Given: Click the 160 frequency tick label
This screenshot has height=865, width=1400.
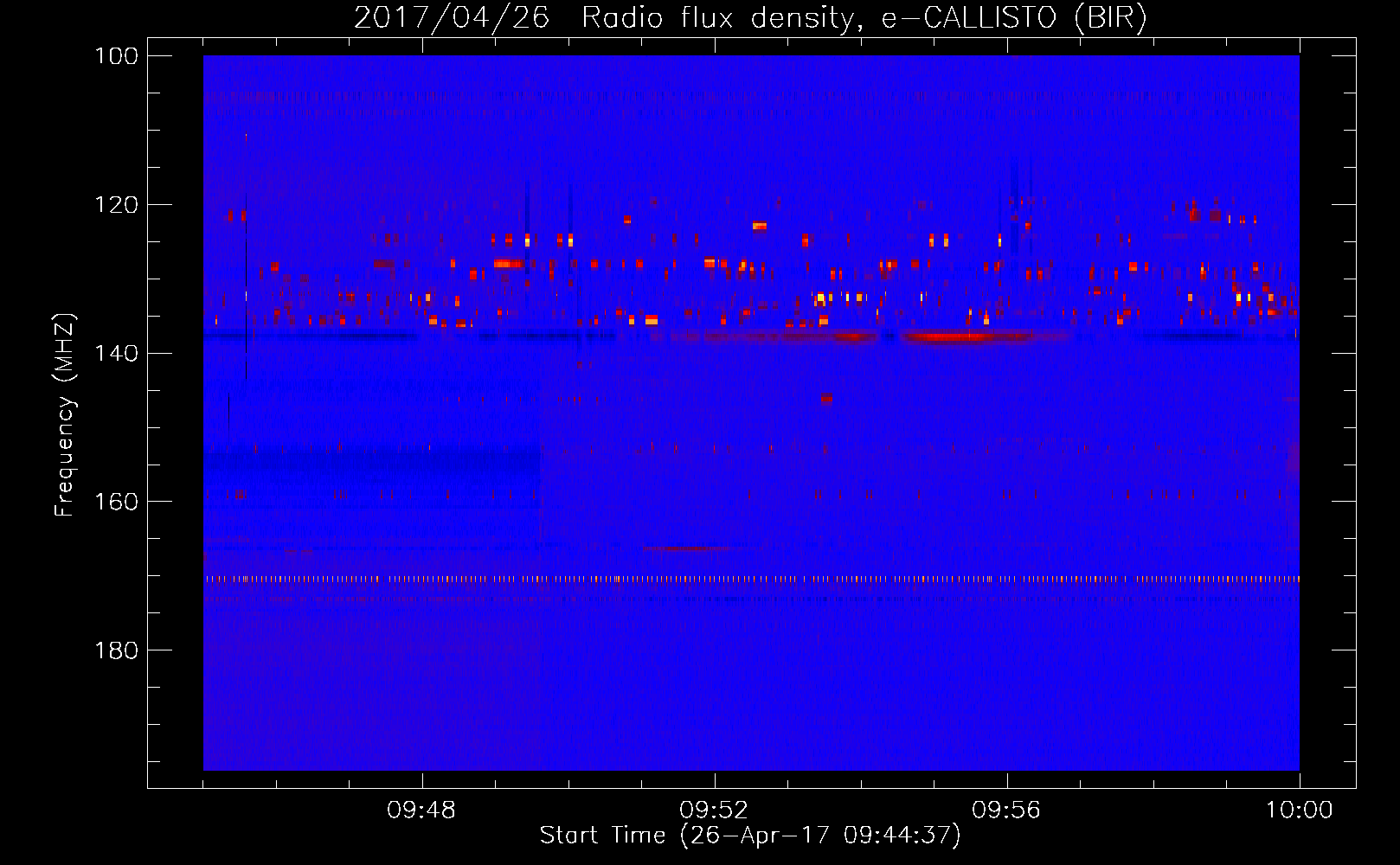Looking at the screenshot, I should click(x=117, y=502).
